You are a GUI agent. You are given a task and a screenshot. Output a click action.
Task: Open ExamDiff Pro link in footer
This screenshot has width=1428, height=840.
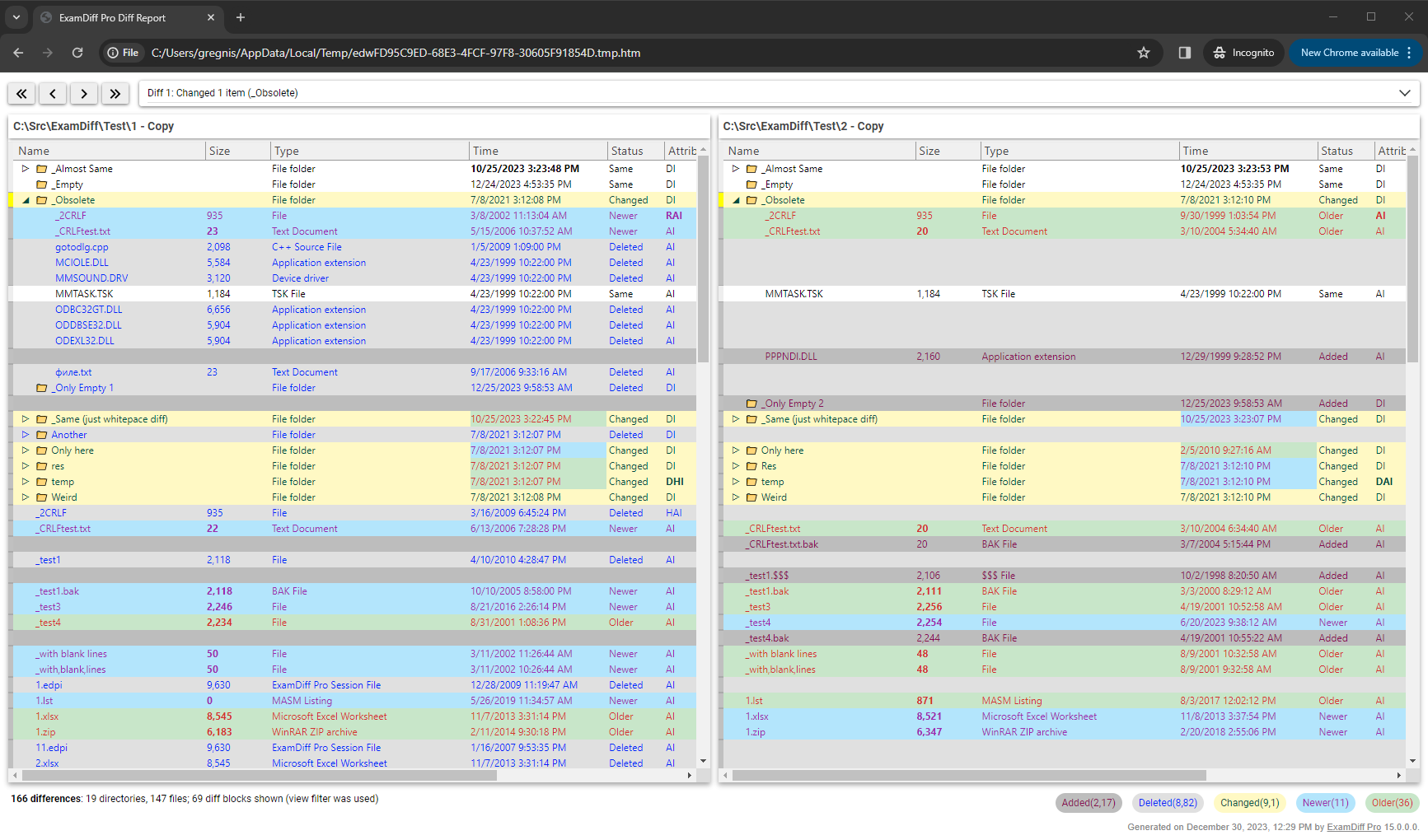tap(1354, 827)
